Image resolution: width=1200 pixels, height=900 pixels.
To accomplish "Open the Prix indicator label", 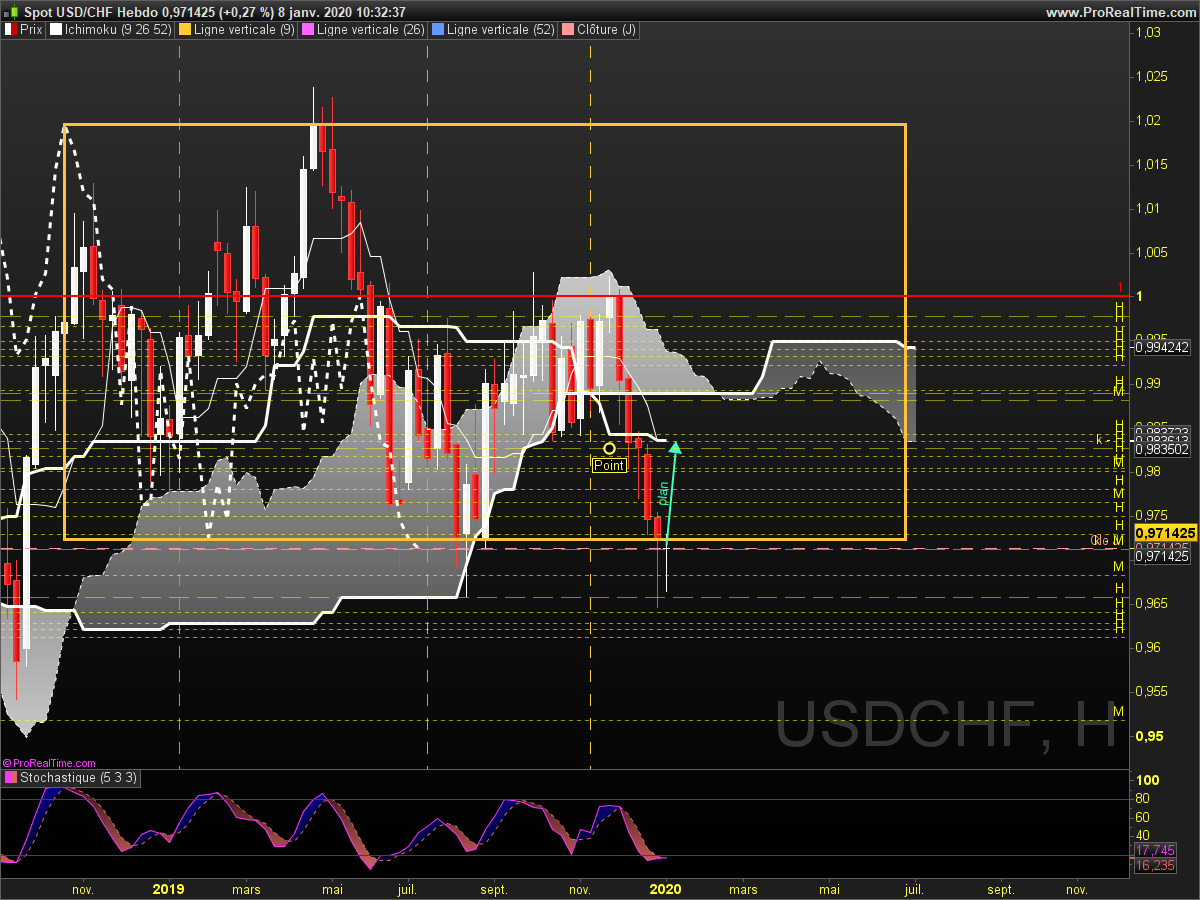I will click(31, 30).
